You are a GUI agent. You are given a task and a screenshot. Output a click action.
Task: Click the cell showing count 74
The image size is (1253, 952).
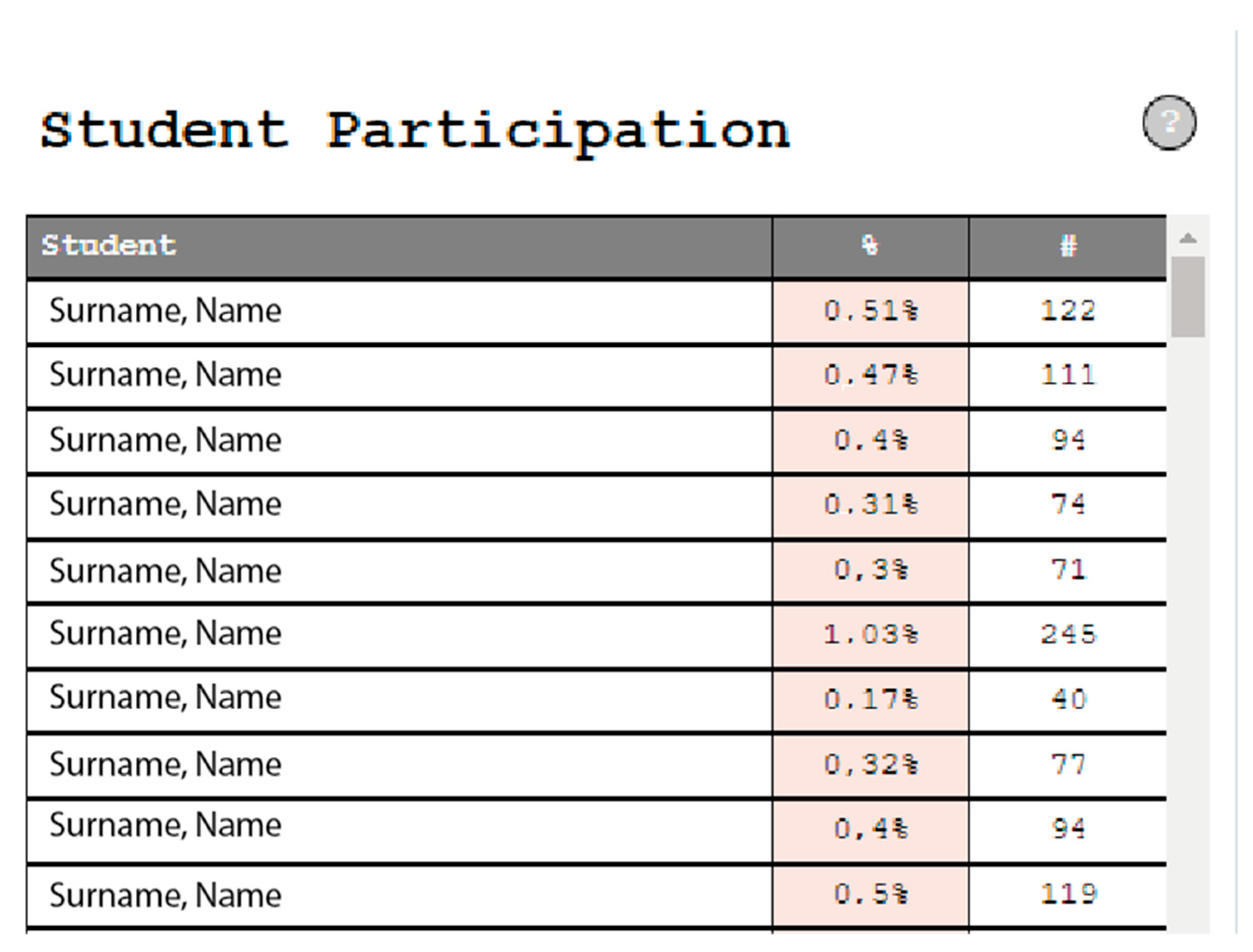point(1068,505)
